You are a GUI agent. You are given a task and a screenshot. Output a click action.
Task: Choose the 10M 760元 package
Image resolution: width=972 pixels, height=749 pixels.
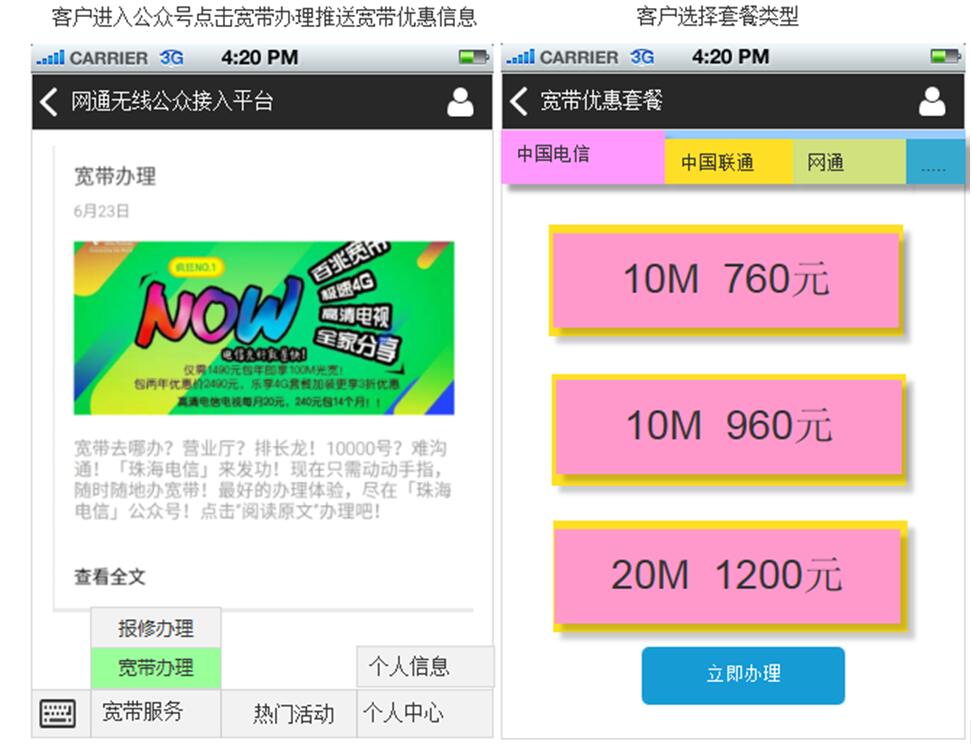coord(726,280)
